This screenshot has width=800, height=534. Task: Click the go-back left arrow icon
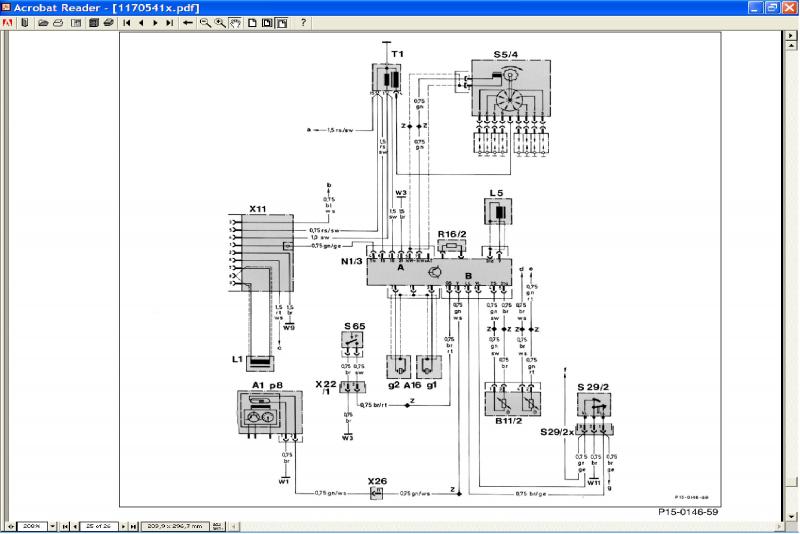point(188,23)
